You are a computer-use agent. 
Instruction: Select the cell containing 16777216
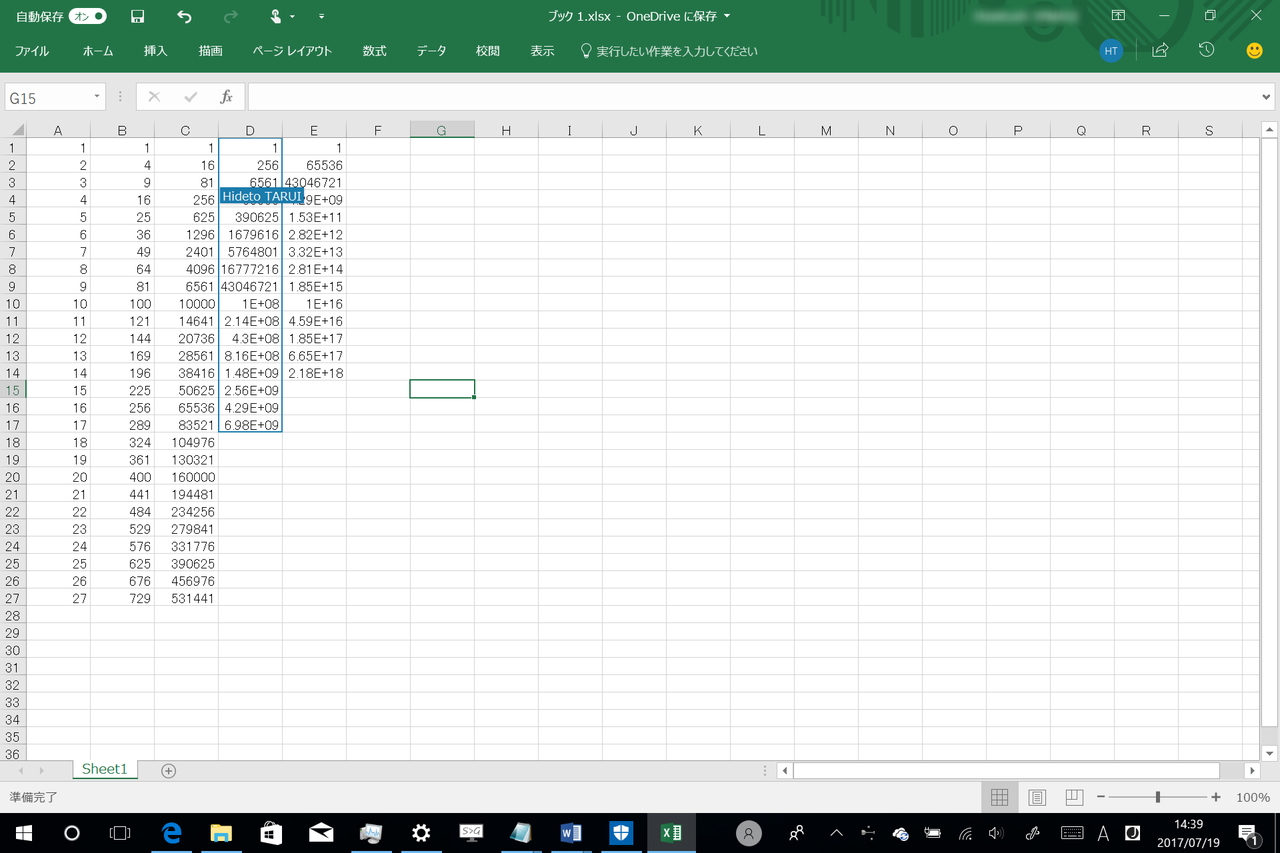pyautogui.click(x=250, y=269)
